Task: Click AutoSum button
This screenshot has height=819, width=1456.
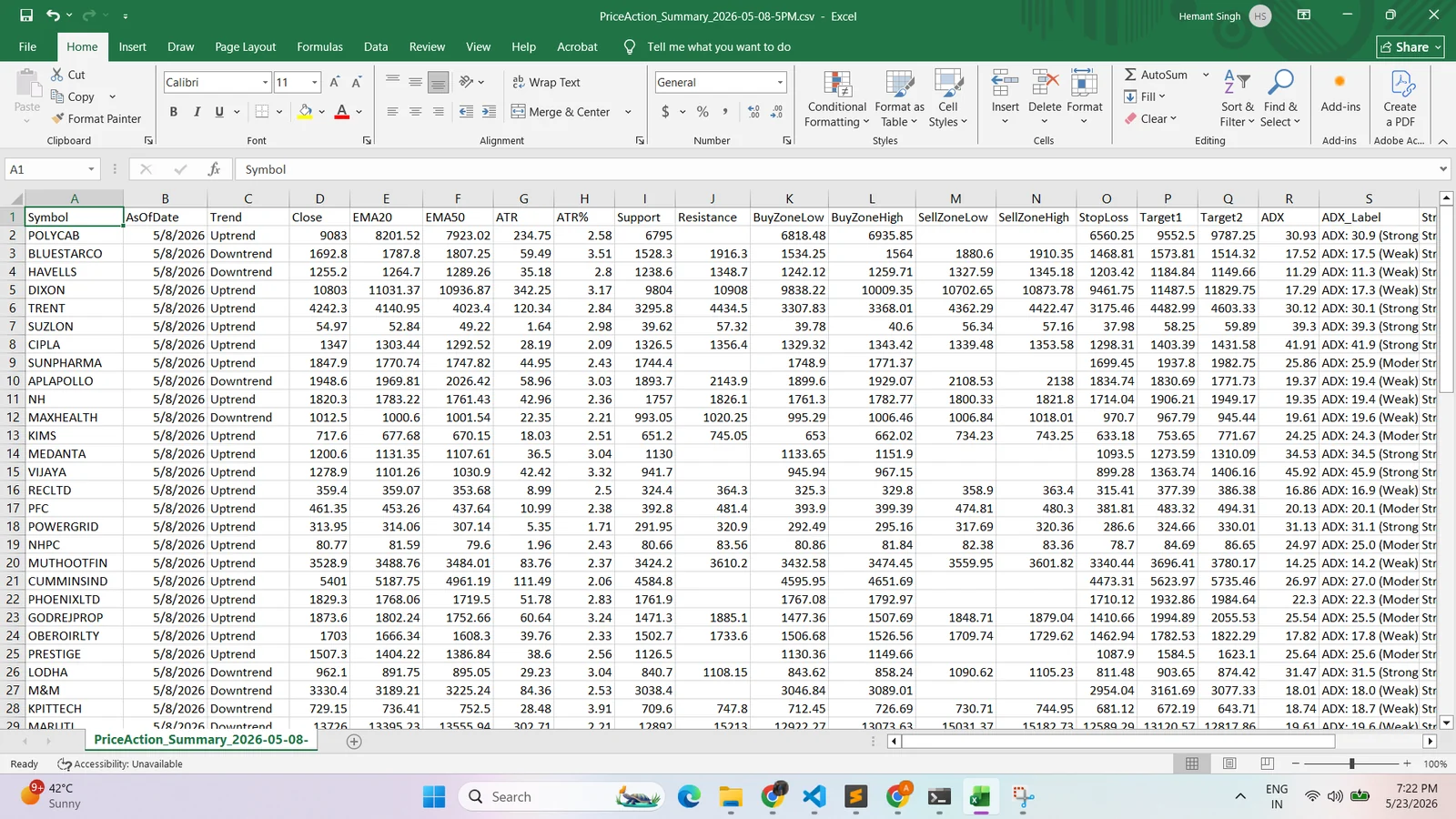Action: tap(1156, 75)
